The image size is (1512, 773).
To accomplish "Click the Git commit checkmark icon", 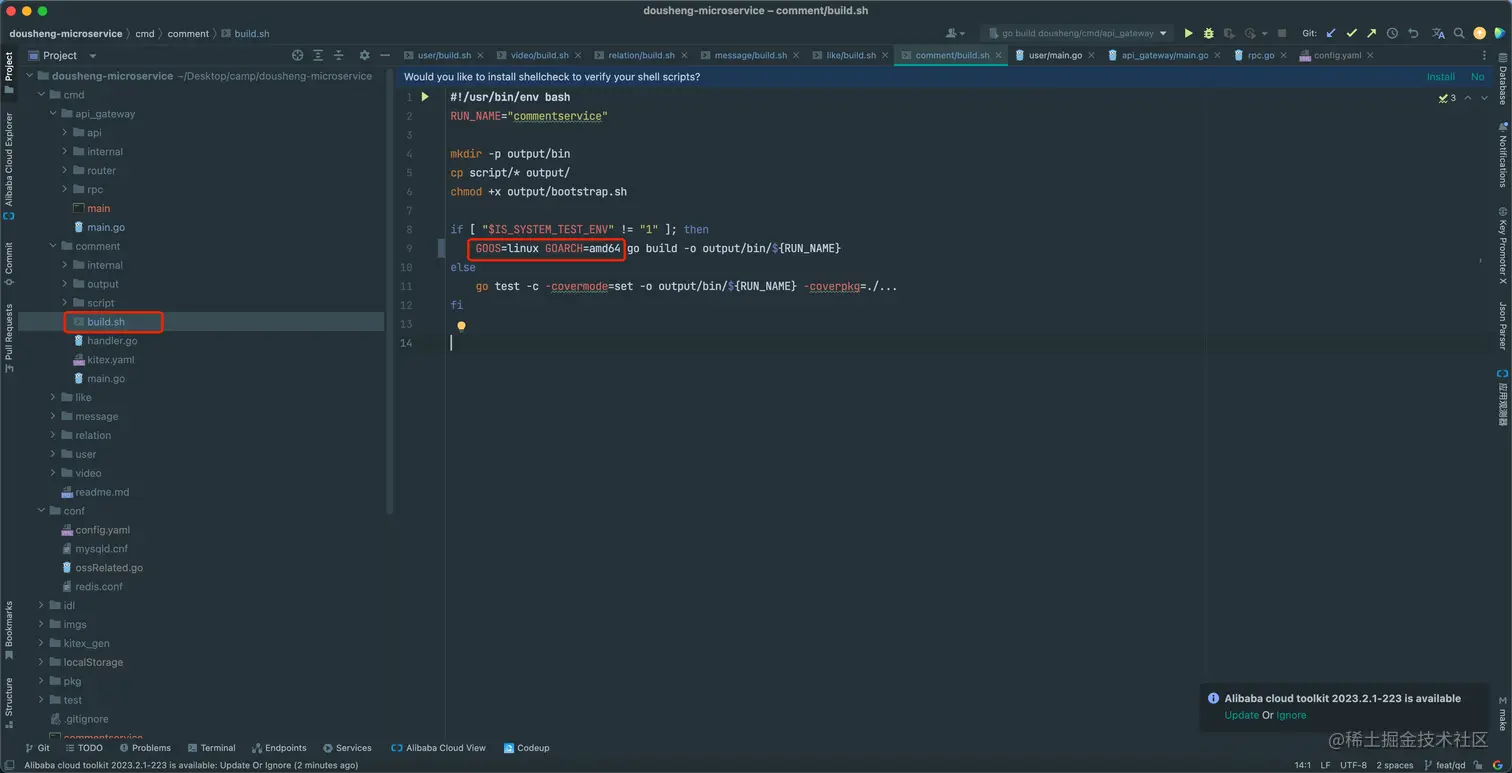I will click(x=1351, y=33).
